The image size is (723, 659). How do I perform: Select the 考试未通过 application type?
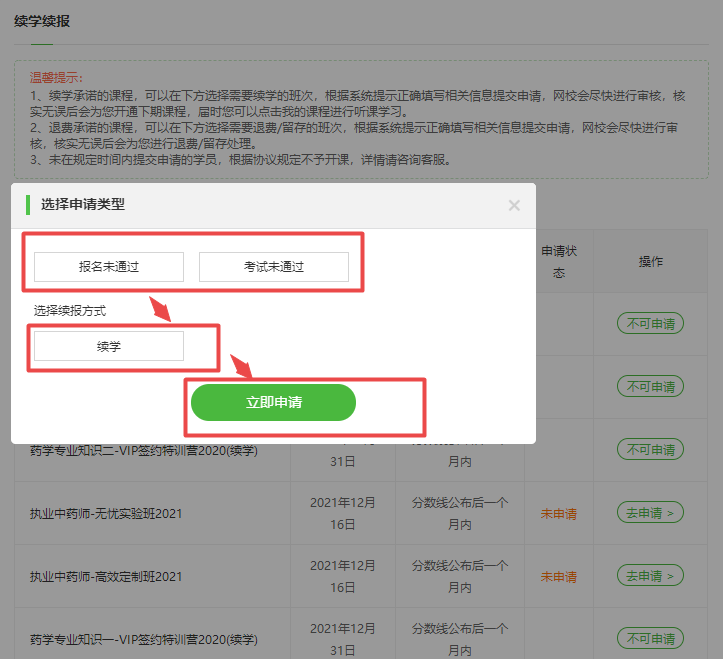click(274, 267)
